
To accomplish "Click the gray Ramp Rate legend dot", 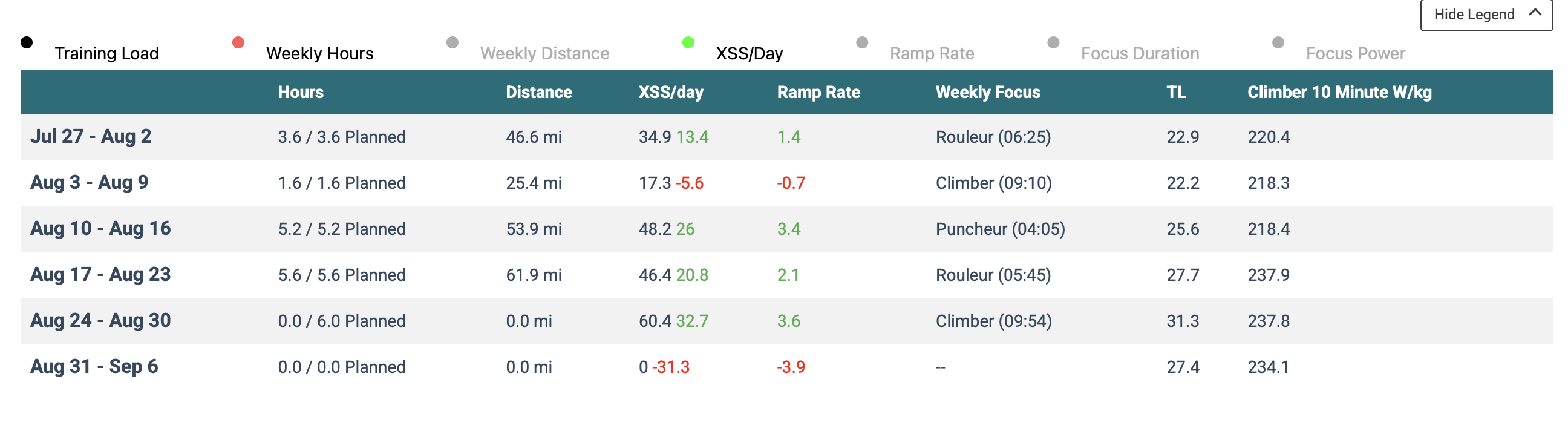I will coord(862,42).
